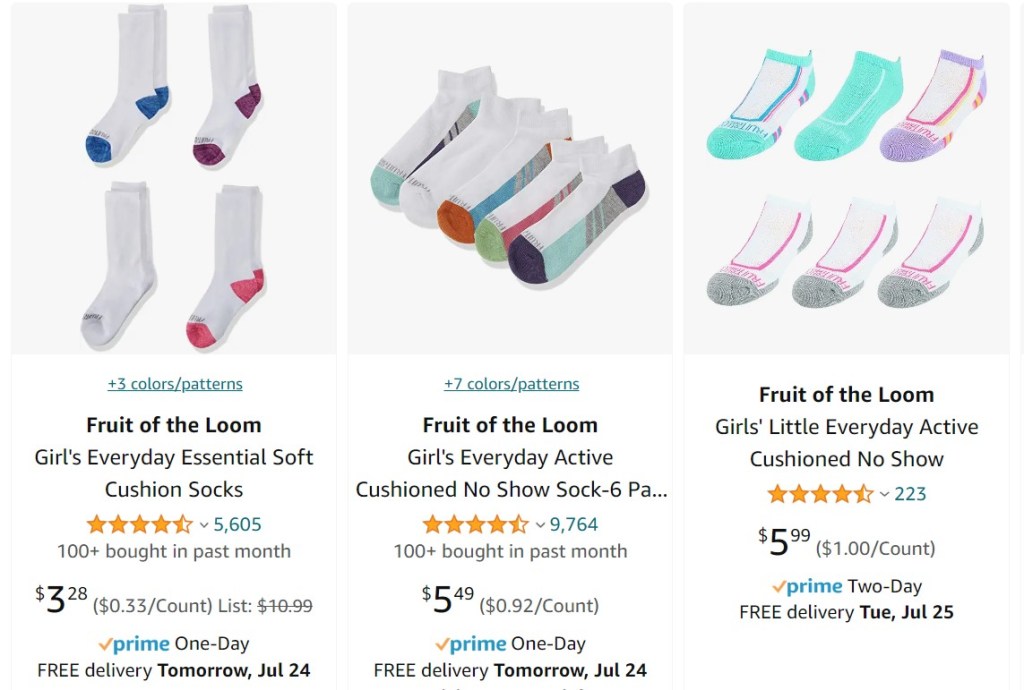Expand rating dropdown arrow next to 9,764

click(540, 525)
